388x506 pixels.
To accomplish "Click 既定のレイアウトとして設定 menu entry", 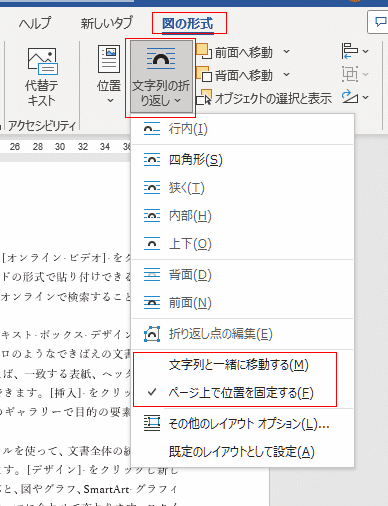I will pyautogui.click(x=242, y=452).
